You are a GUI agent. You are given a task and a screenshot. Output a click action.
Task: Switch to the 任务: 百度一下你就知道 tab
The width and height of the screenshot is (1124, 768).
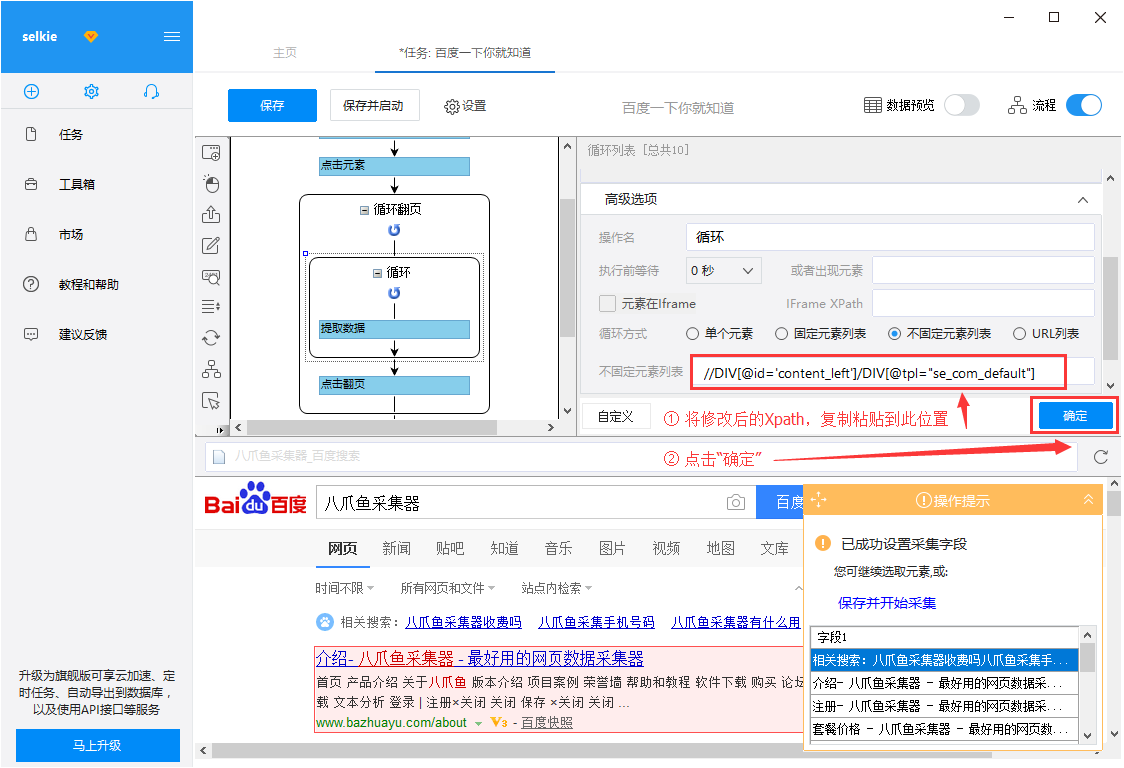[x=465, y=52]
